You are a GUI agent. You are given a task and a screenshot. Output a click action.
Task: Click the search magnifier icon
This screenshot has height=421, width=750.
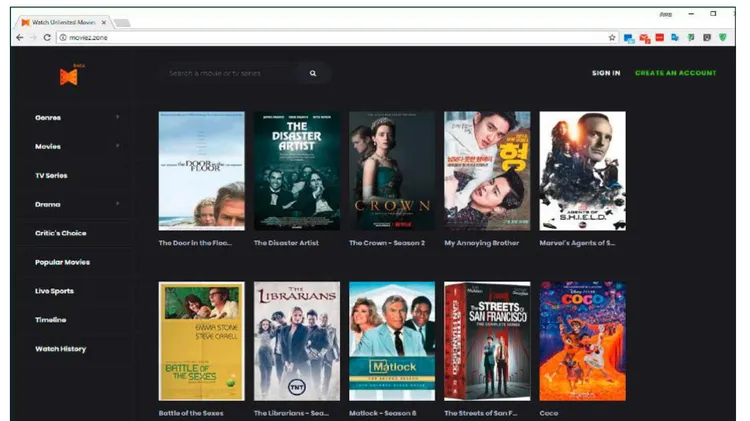313,73
